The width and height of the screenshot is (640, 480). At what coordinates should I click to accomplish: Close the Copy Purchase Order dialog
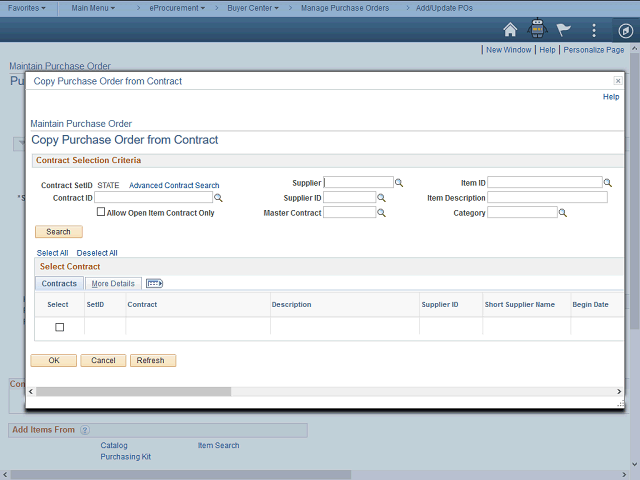tap(617, 81)
